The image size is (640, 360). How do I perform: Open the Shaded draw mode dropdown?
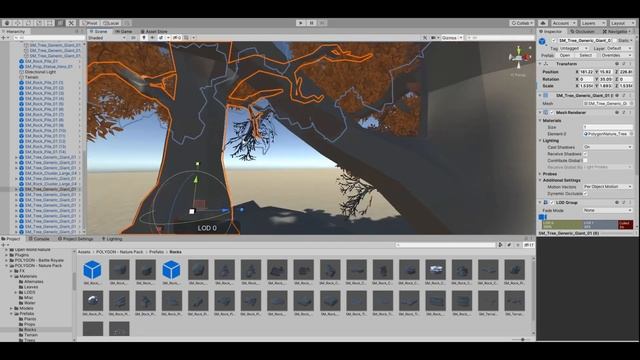(107, 38)
